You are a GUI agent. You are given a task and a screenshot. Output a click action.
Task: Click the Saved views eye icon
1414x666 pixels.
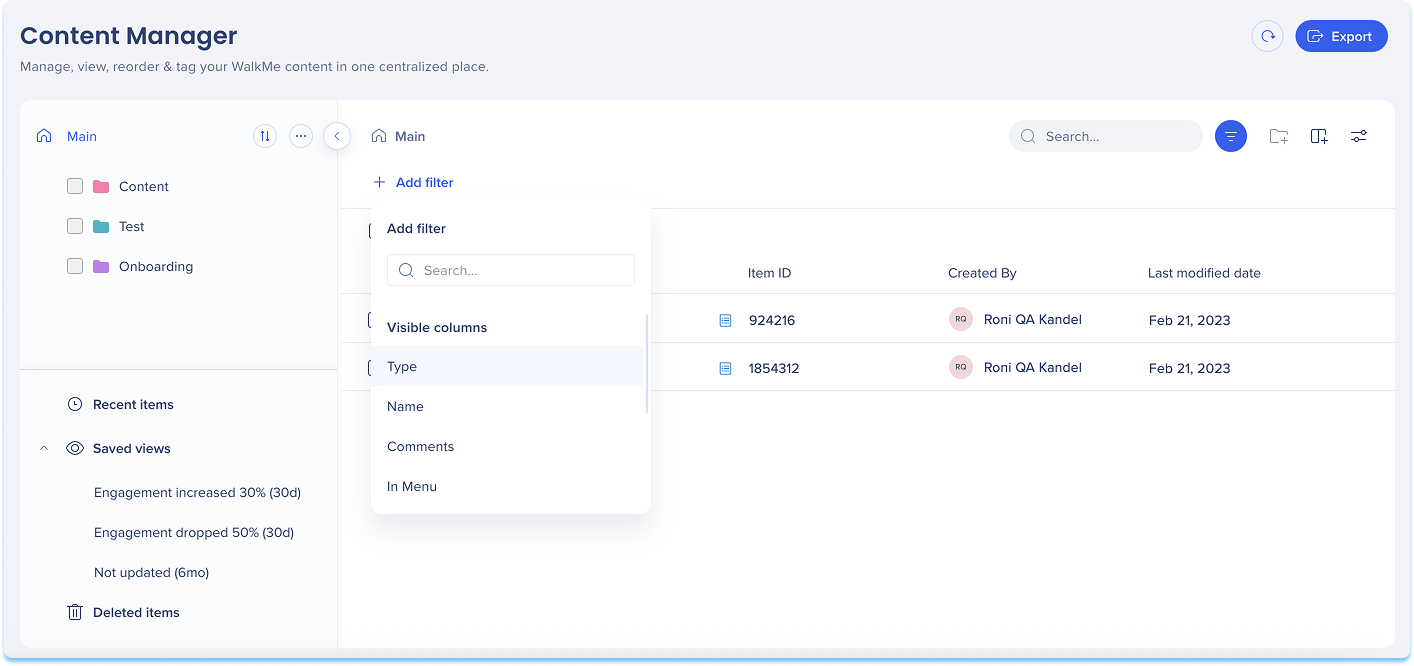click(75, 448)
